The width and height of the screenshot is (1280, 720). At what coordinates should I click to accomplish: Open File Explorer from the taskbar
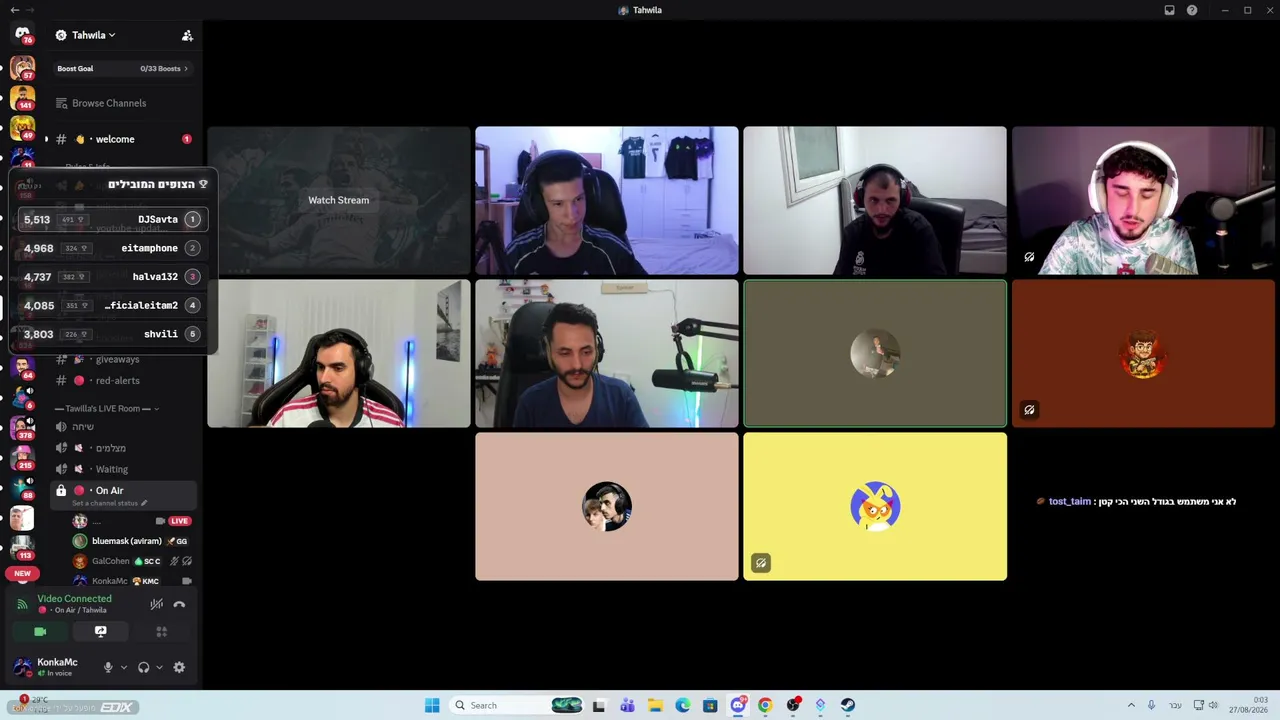pyautogui.click(x=655, y=705)
